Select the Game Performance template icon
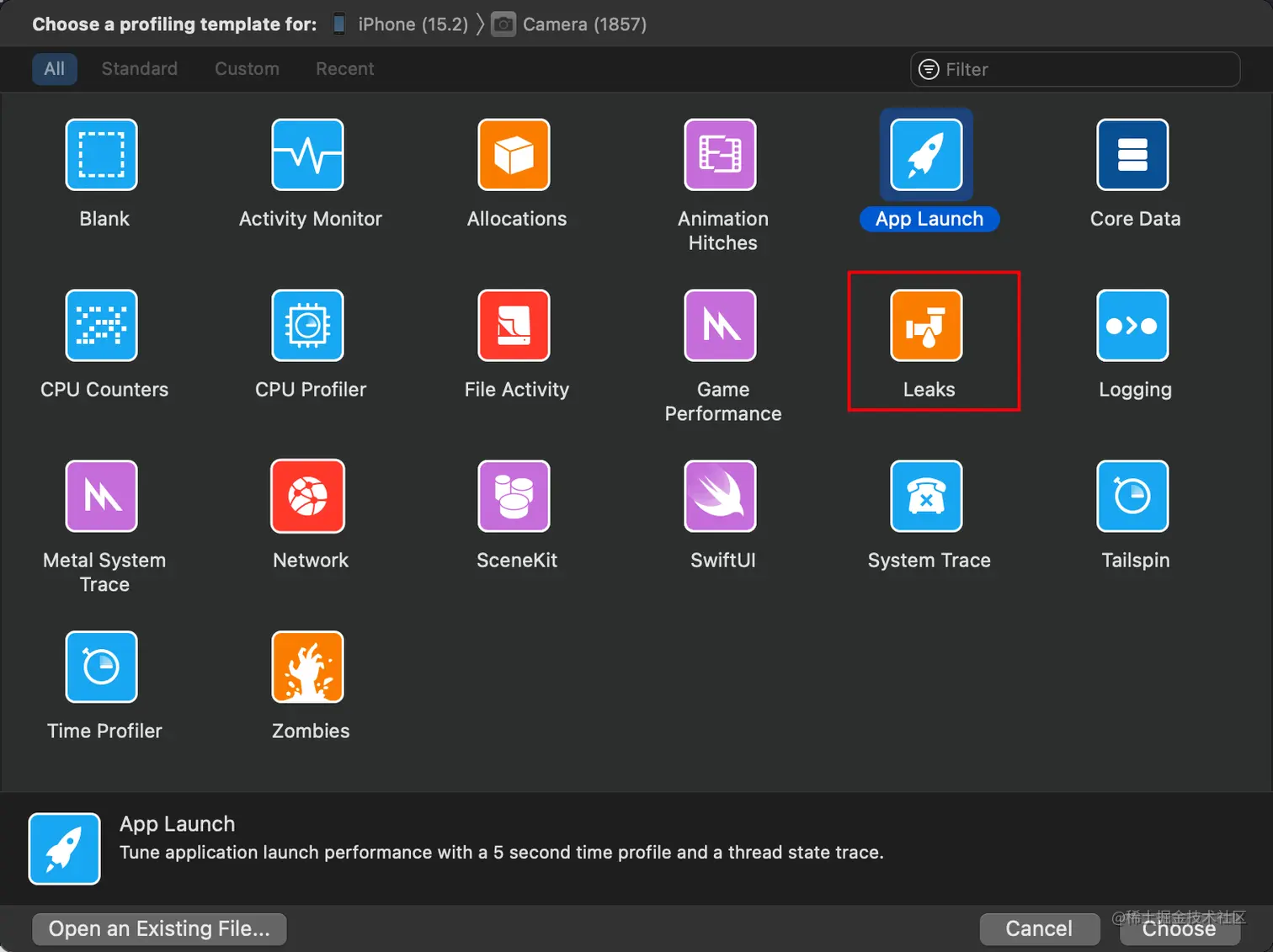 pyautogui.click(x=721, y=326)
